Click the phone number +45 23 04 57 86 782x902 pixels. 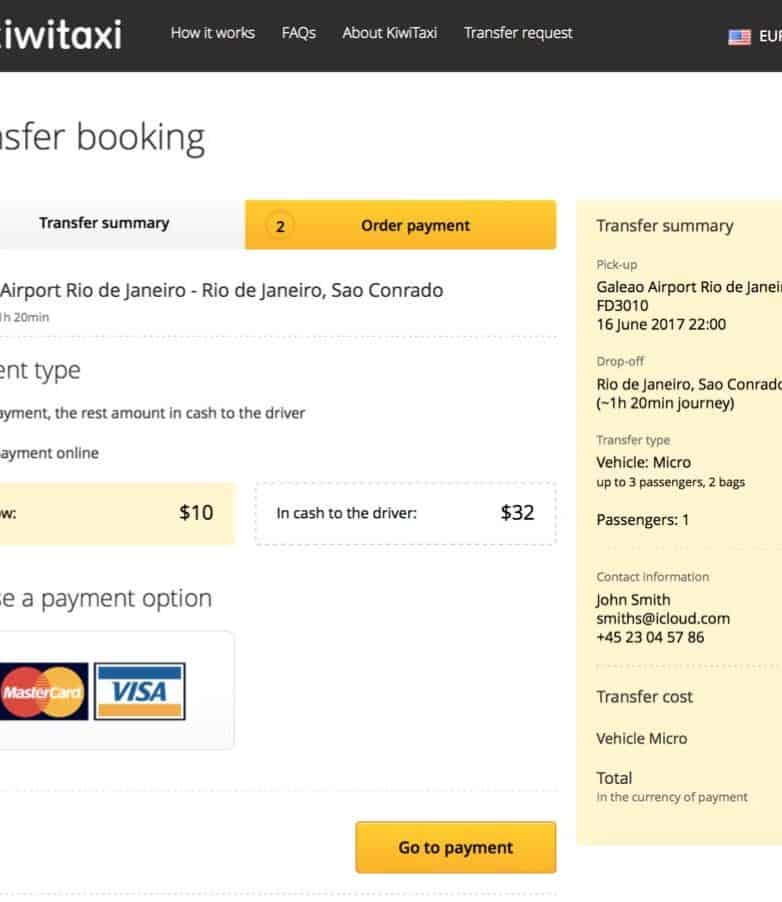[650, 637]
